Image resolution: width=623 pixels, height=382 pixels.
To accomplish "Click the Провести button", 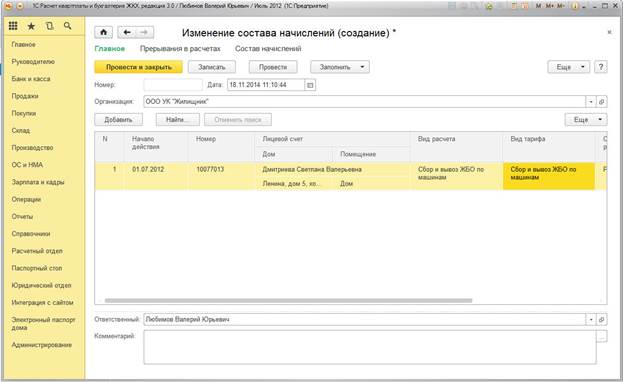I will coord(273,67).
